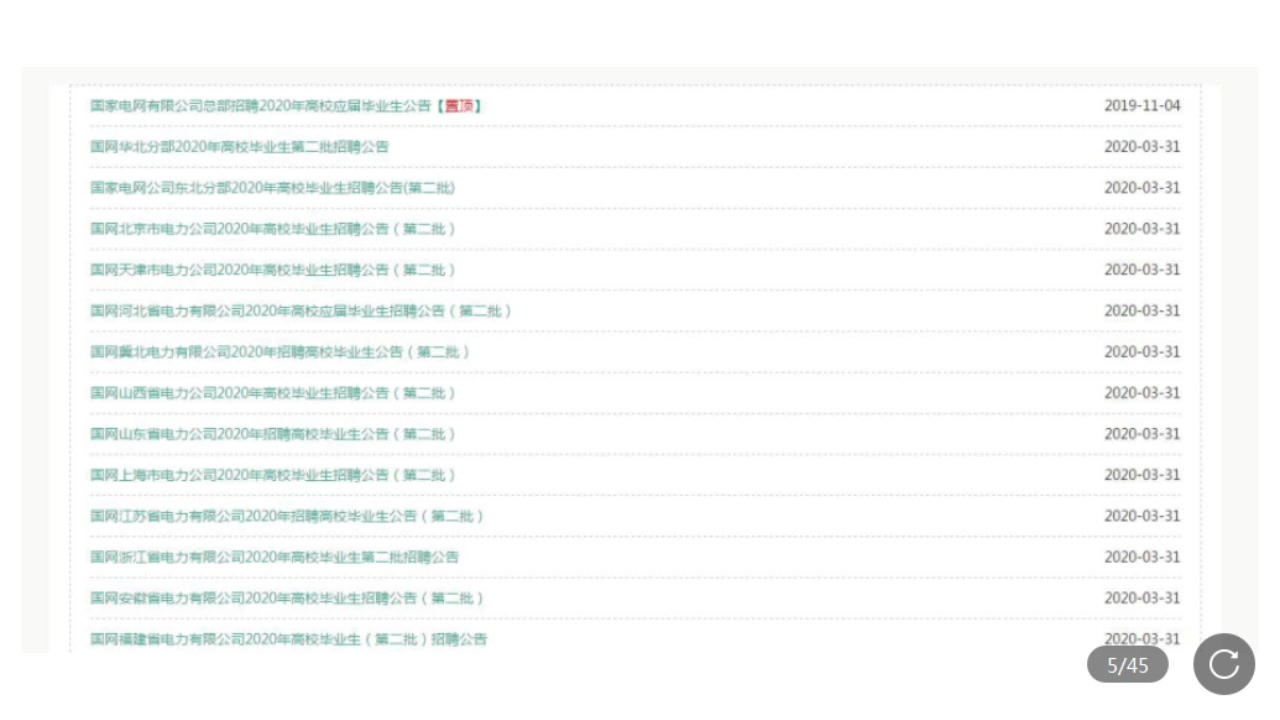Screen dimensions: 1280x720
Task: Open 国网天津市电力公司 recruitment announcement
Action: tap(273, 270)
